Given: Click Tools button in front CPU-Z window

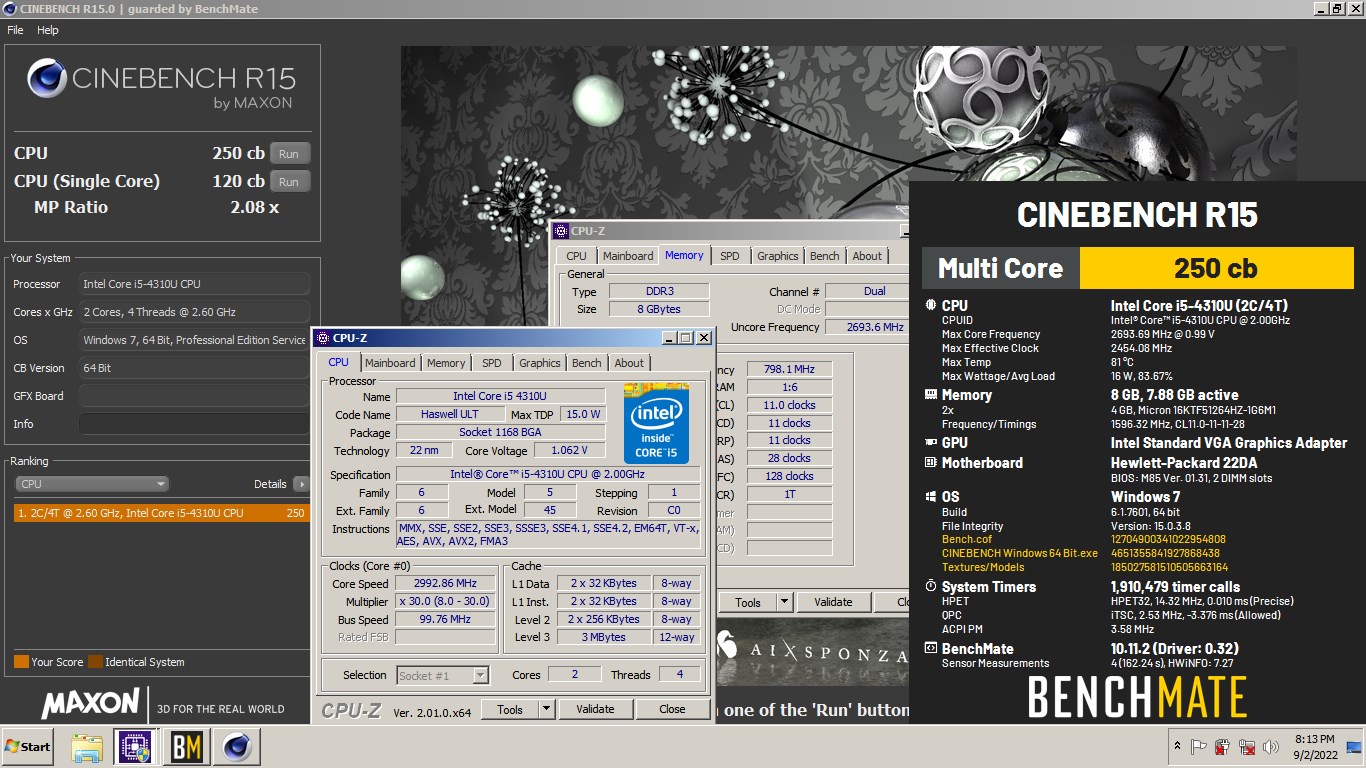Looking at the screenshot, I should point(510,709).
